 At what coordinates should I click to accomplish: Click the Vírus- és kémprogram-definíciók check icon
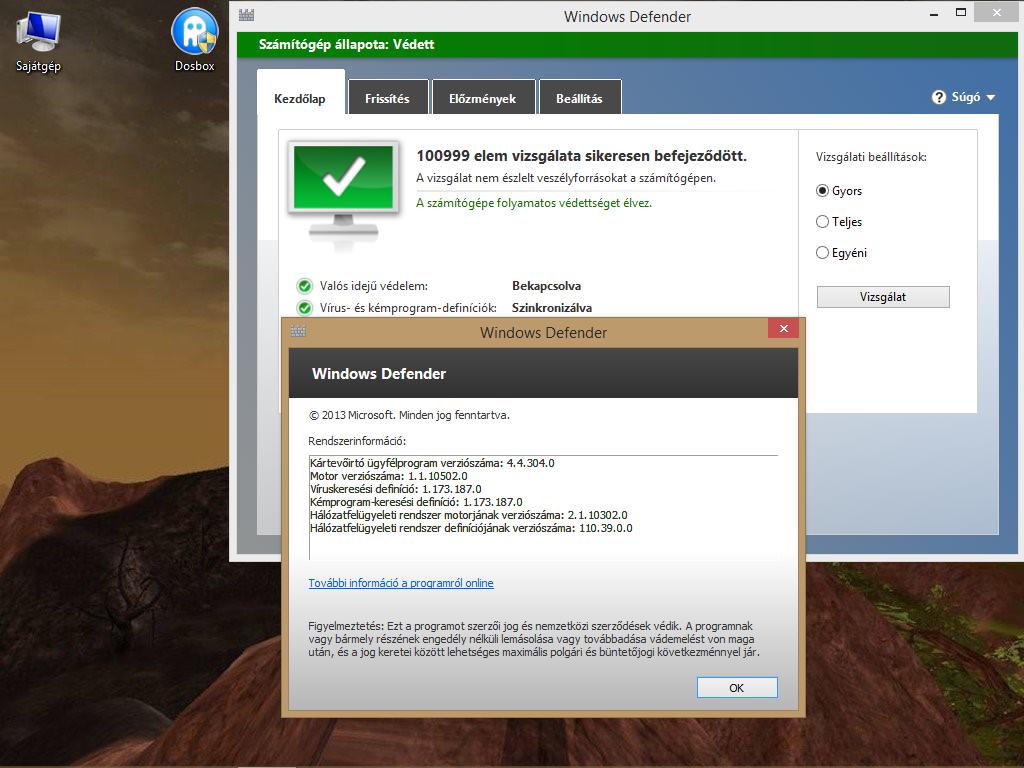304,308
